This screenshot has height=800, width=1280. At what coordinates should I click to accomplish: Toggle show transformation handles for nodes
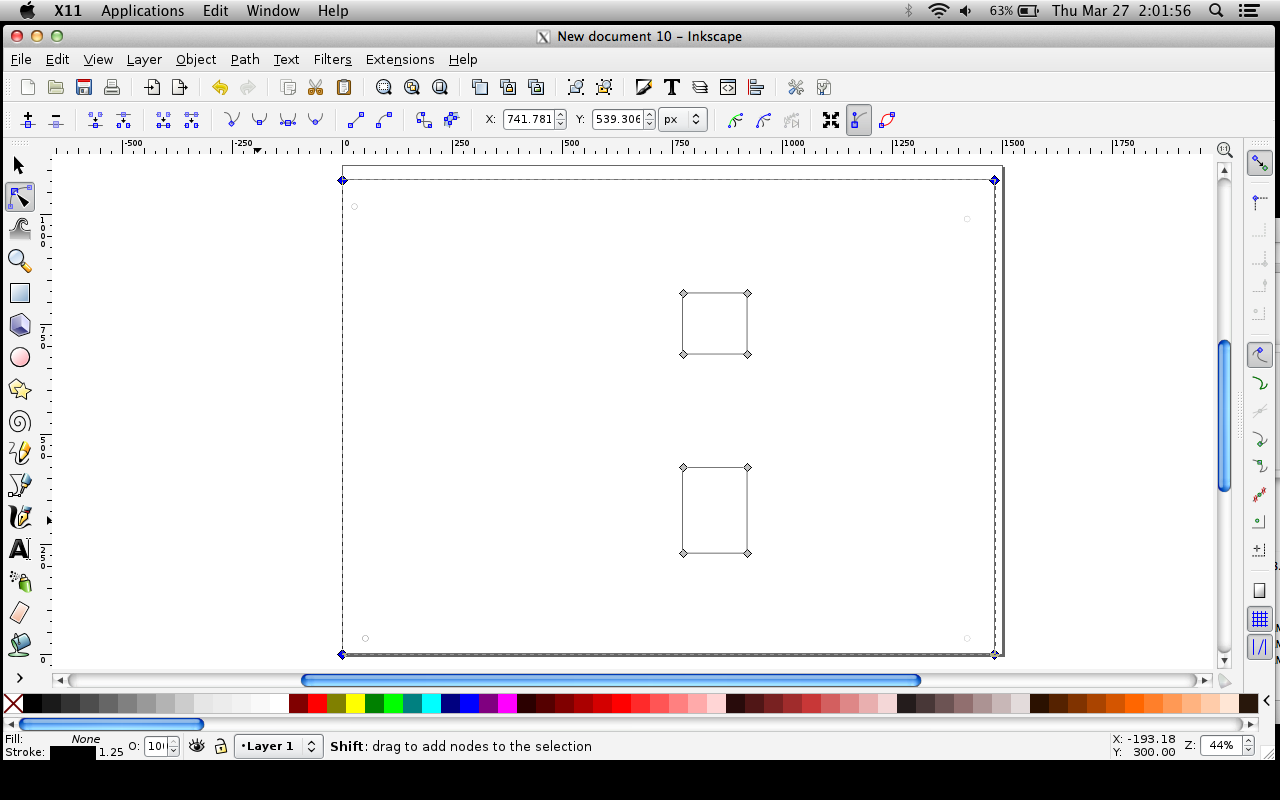coord(830,120)
